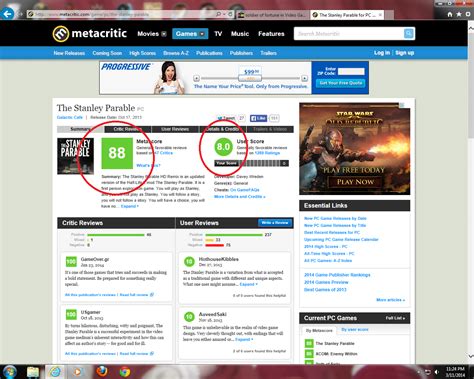Click Sign up link

point(404,53)
